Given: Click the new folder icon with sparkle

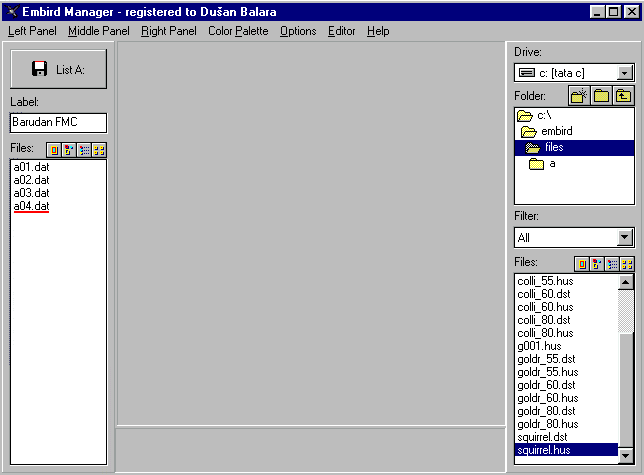Looking at the screenshot, I should (579, 96).
